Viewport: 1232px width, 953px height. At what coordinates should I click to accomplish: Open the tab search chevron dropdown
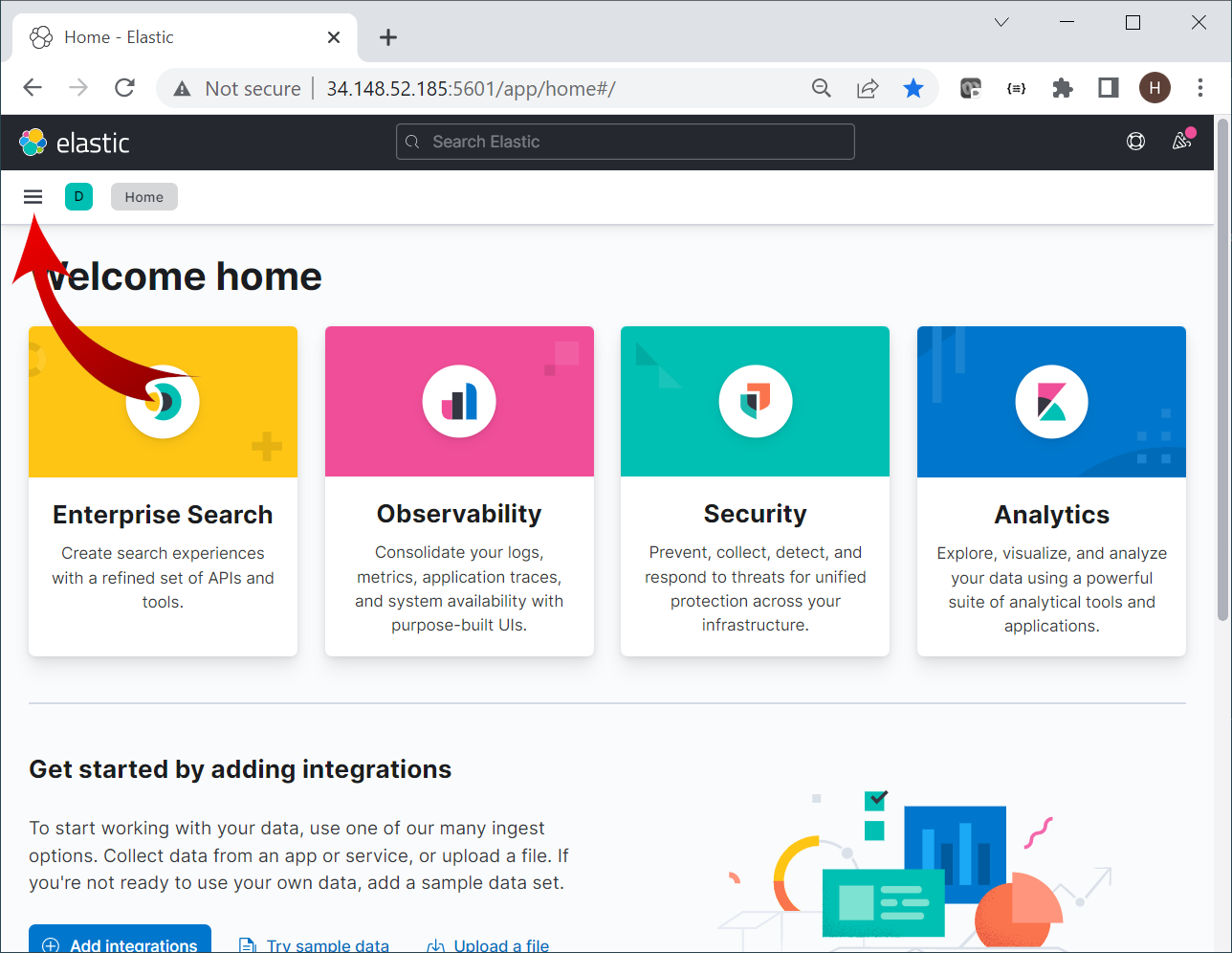(1001, 21)
